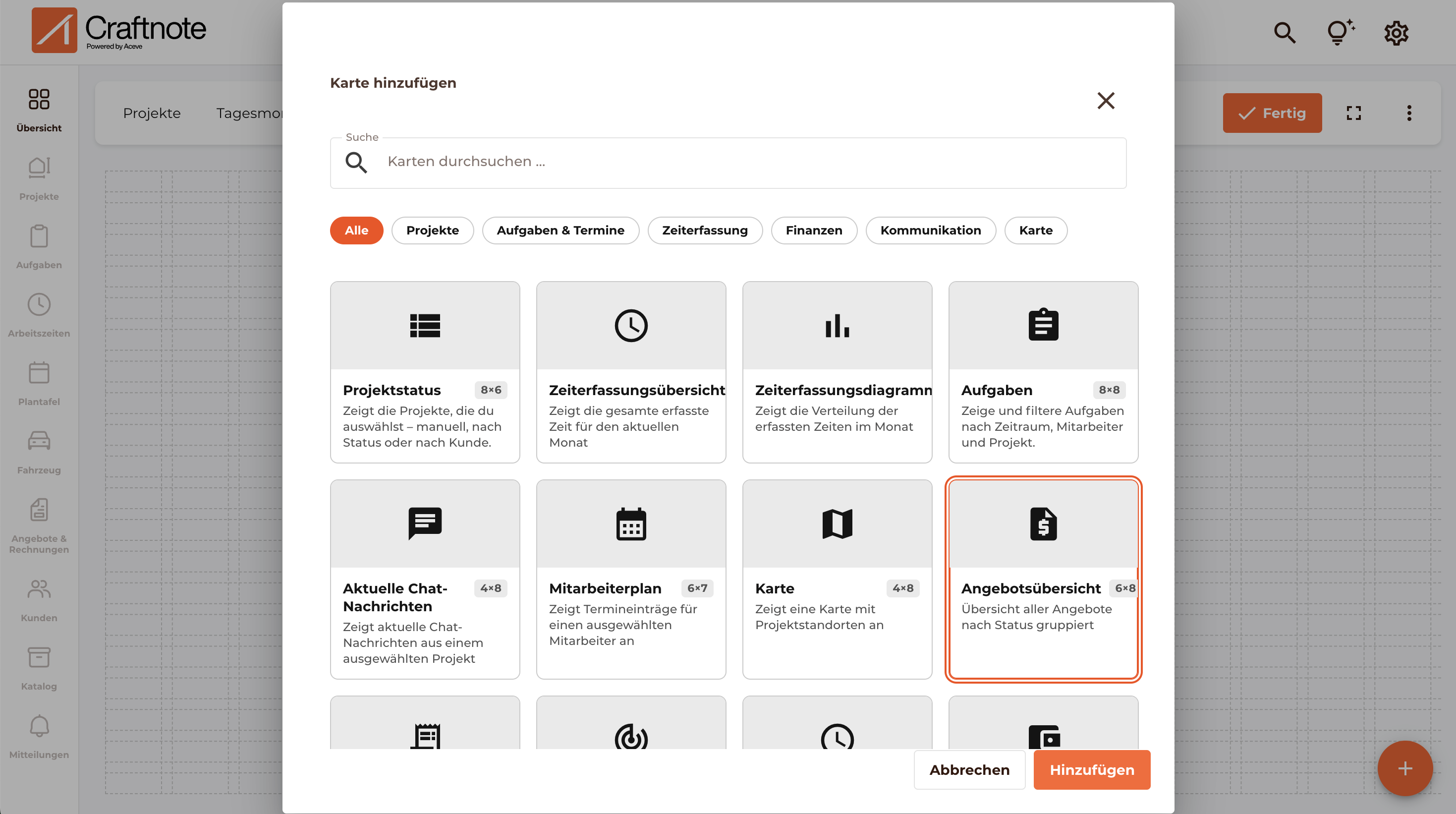Click the lightbulb tips icon
This screenshot has width=1456, height=814.
pos(1340,33)
